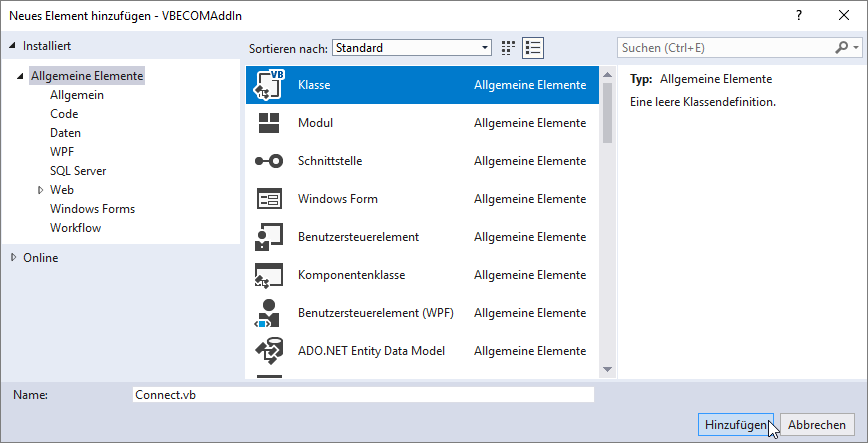Click the search magnifier icon

pos(841,48)
